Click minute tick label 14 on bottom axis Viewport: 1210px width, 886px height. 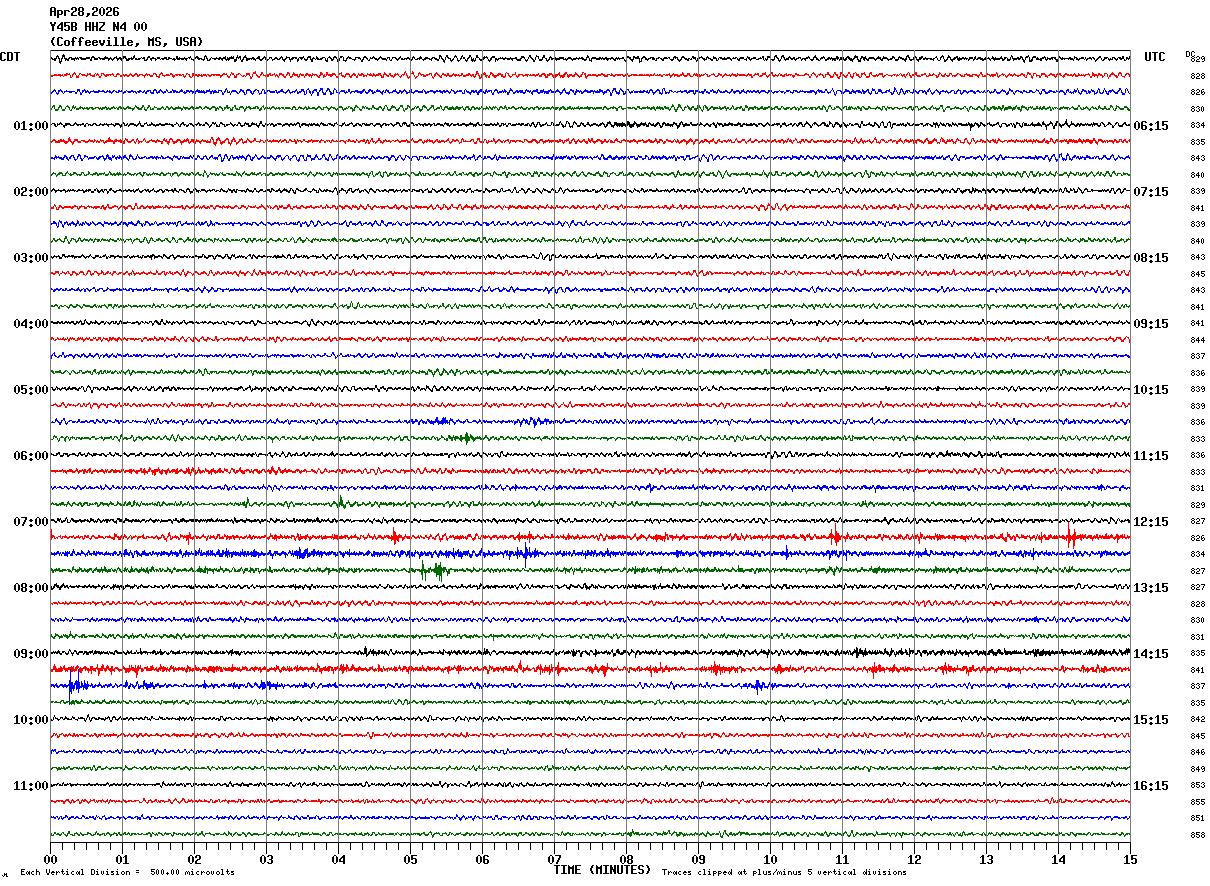1058,859
